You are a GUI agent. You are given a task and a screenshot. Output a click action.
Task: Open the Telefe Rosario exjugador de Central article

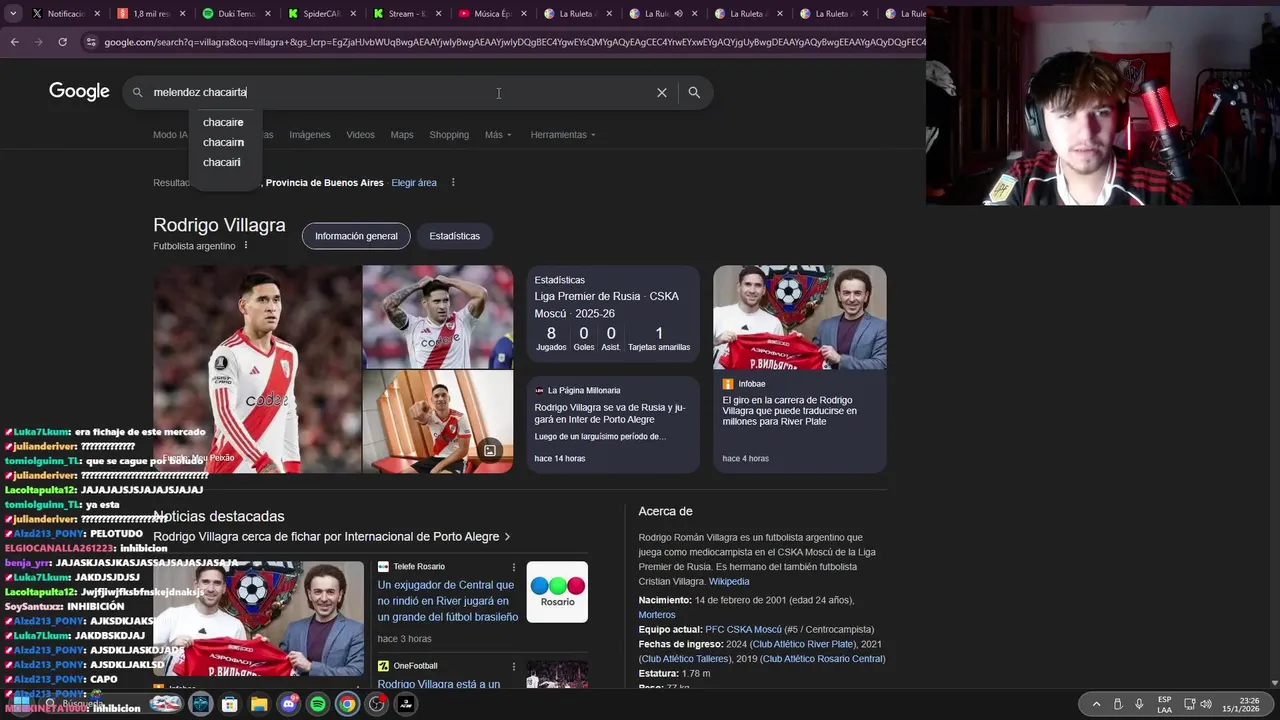tap(448, 601)
